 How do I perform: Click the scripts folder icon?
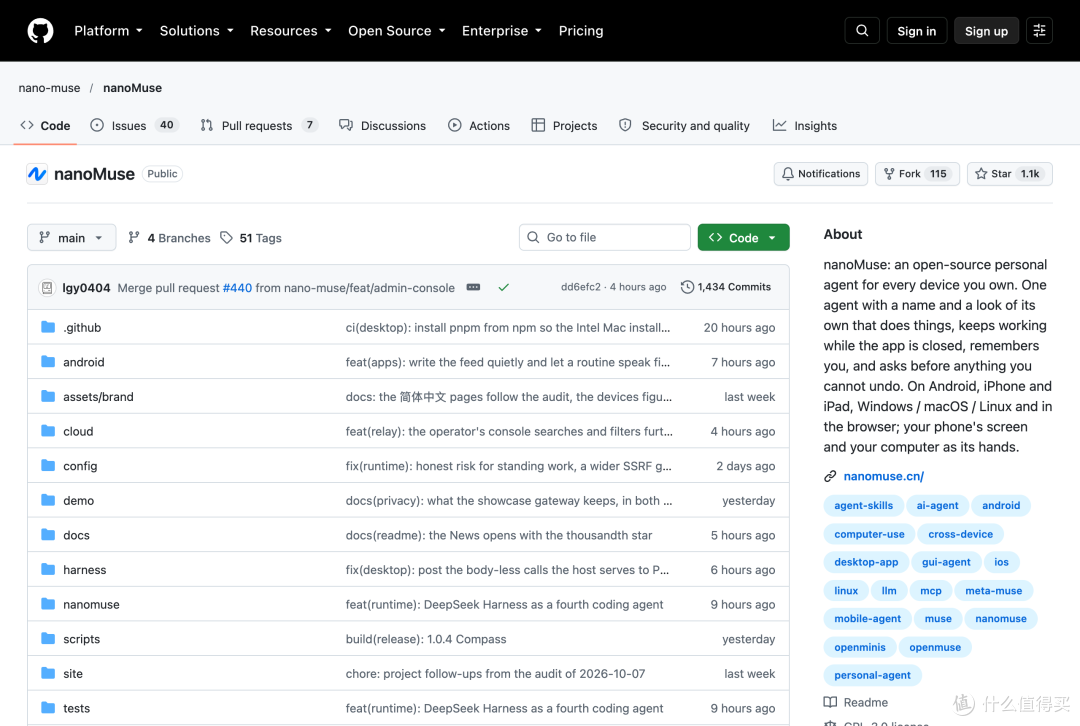pyautogui.click(x=48, y=639)
